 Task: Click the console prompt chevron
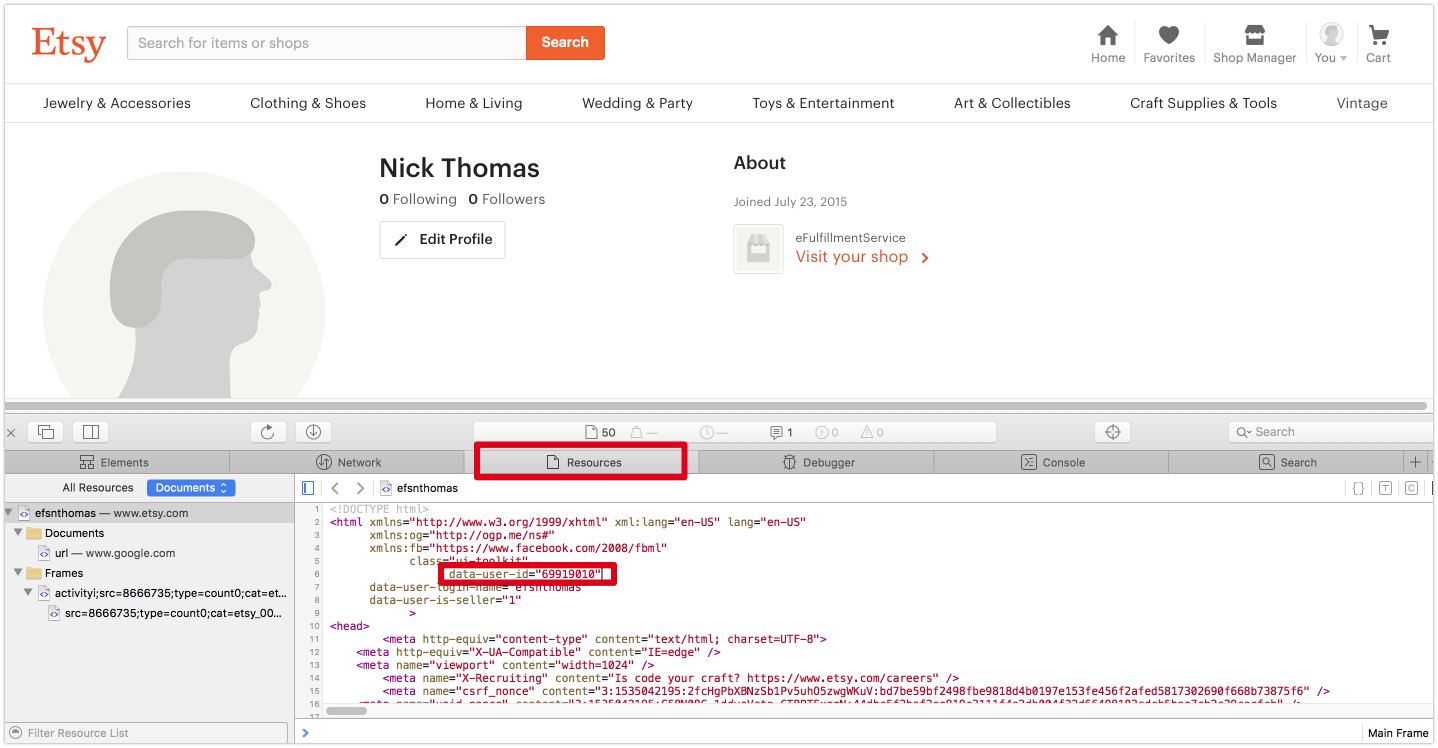(306, 733)
